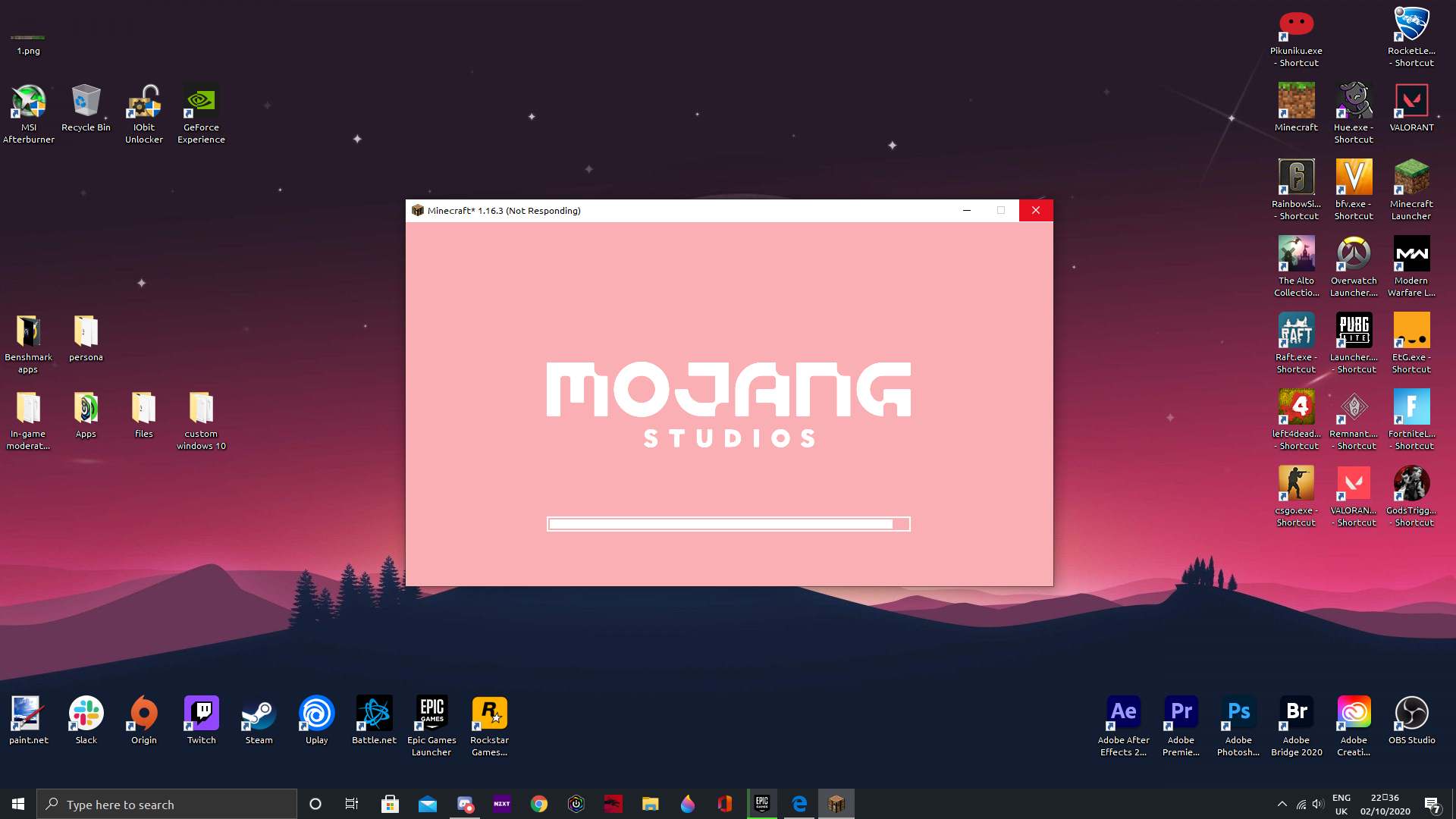Launch Steam from the desktop
The width and height of the screenshot is (1456, 819).
point(259,714)
